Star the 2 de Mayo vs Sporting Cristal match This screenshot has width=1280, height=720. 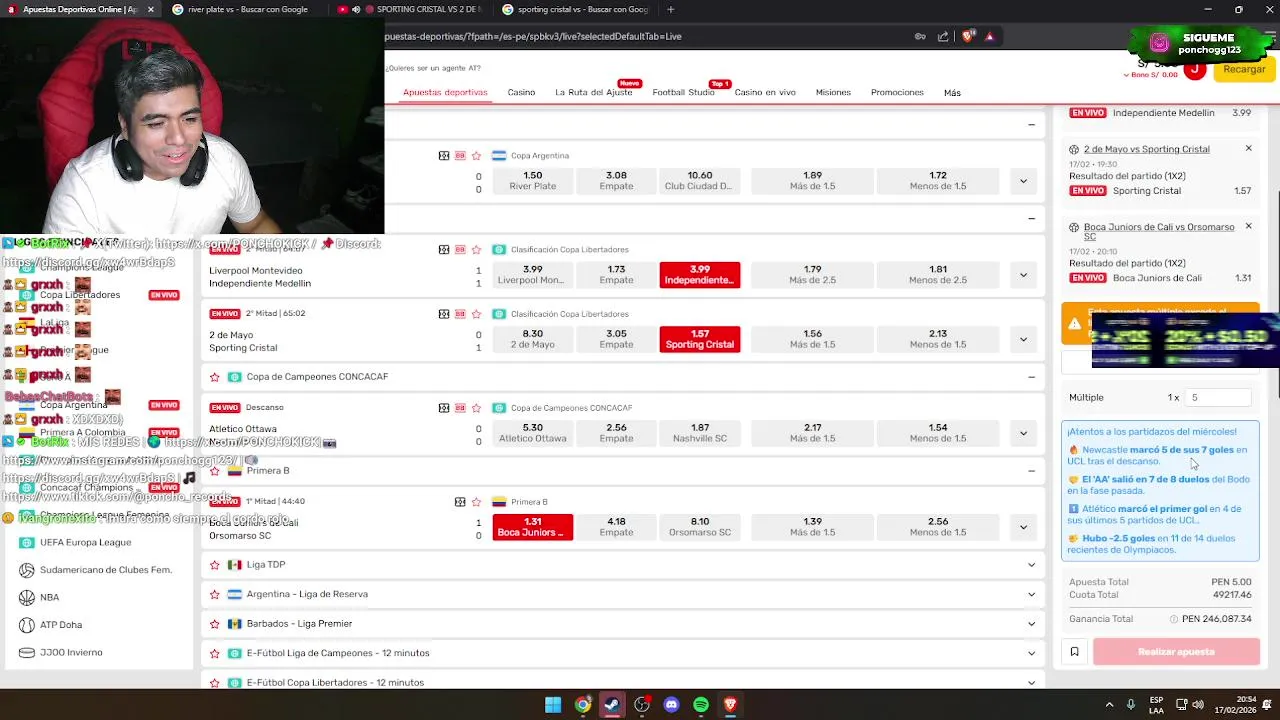(x=476, y=314)
